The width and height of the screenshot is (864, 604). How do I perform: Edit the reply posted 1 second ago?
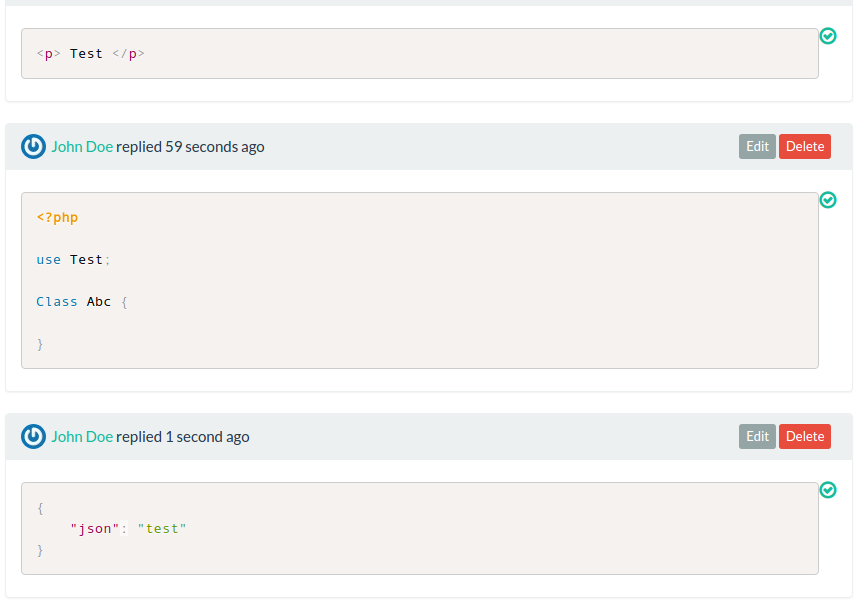click(757, 436)
